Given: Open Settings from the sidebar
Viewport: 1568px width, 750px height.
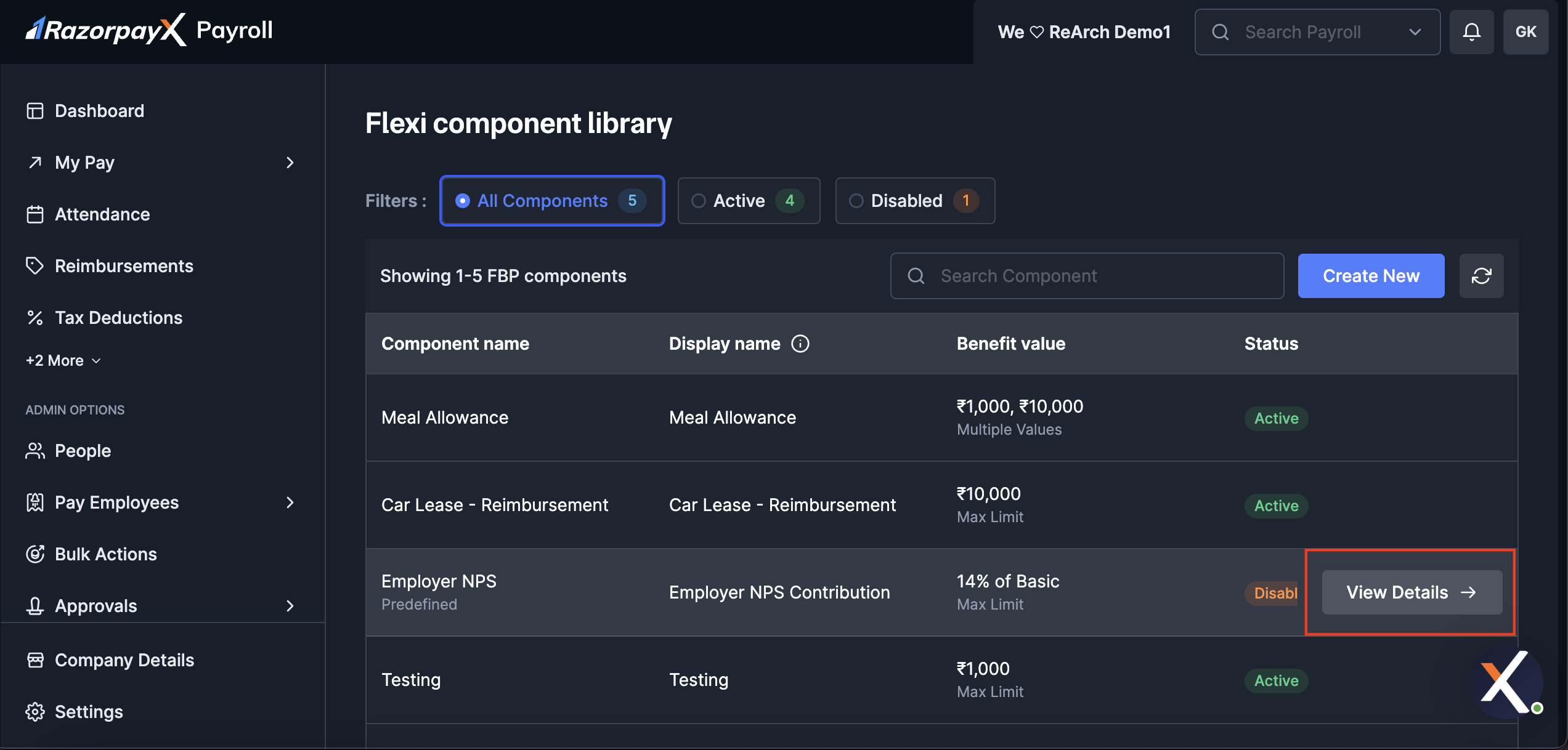Looking at the screenshot, I should pos(89,712).
